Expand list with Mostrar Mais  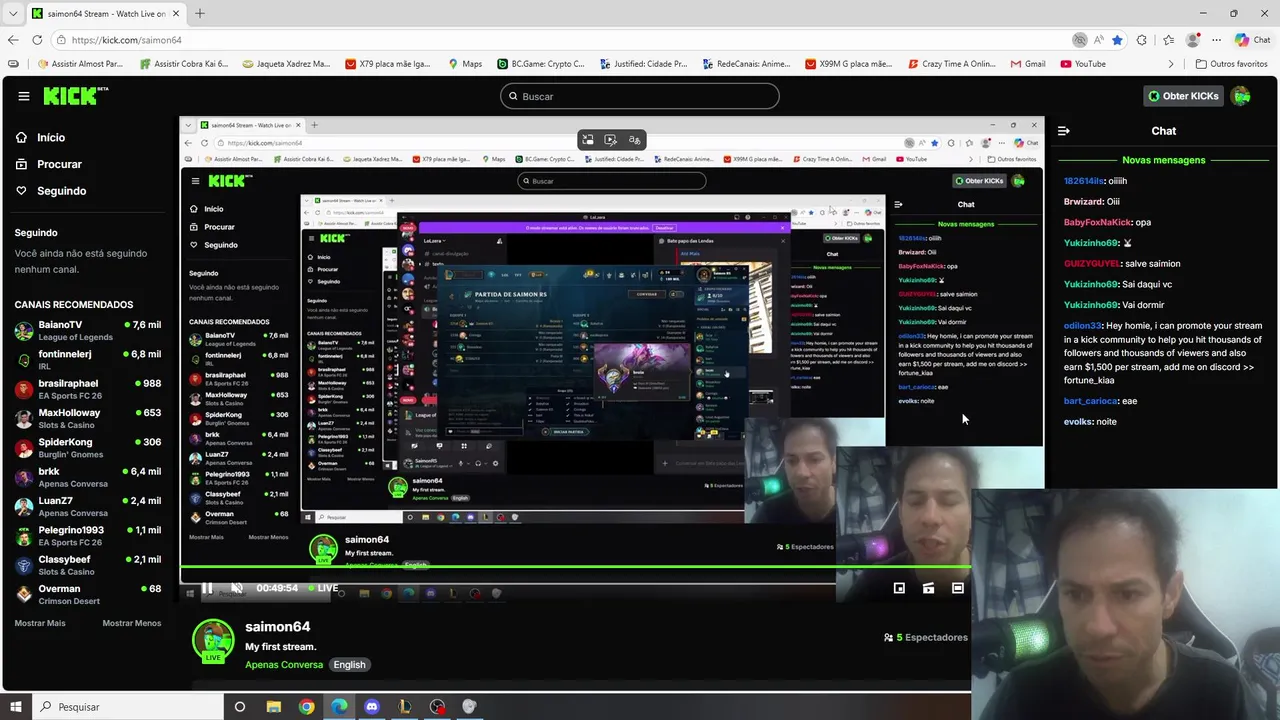tap(40, 623)
